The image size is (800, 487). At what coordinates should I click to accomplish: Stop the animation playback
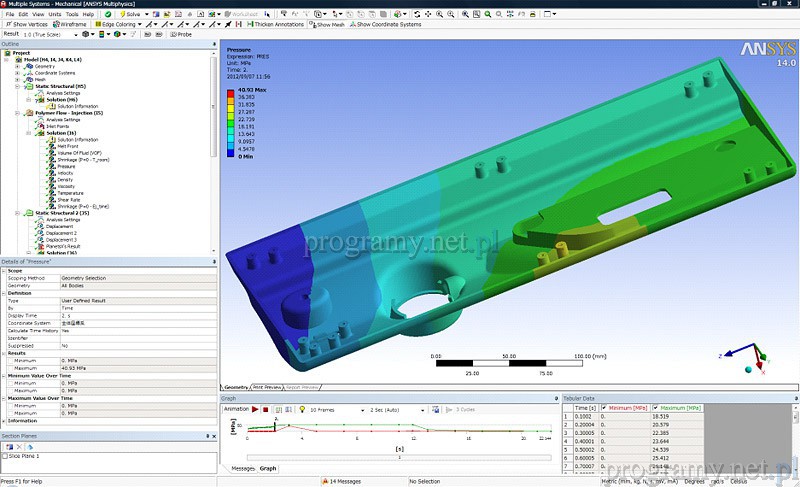tap(265, 409)
